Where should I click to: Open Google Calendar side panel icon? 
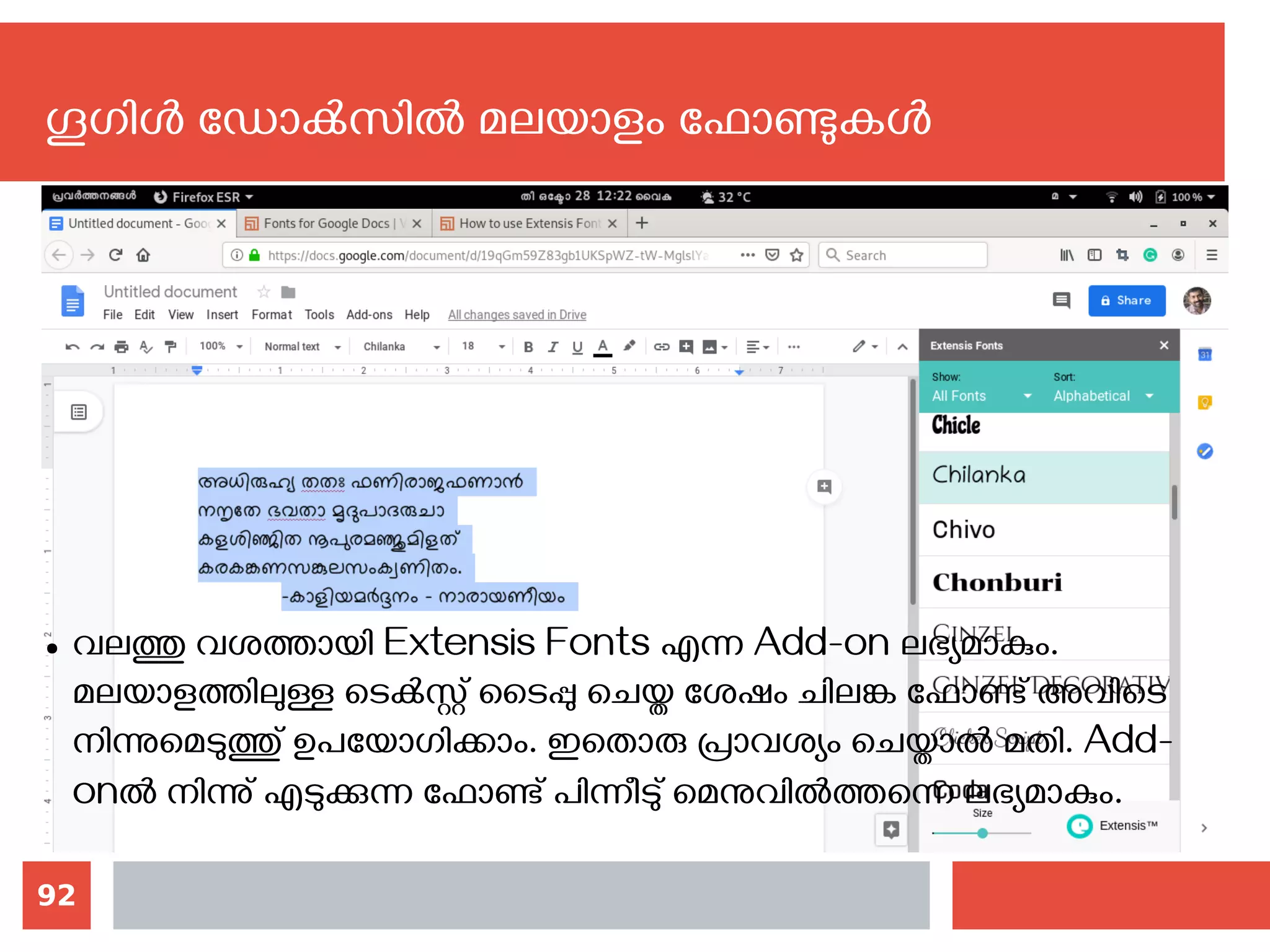pyautogui.click(x=1204, y=355)
